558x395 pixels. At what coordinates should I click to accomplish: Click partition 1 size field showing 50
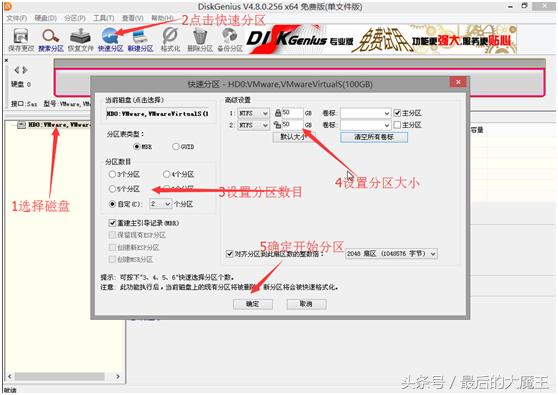tap(292, 113)
